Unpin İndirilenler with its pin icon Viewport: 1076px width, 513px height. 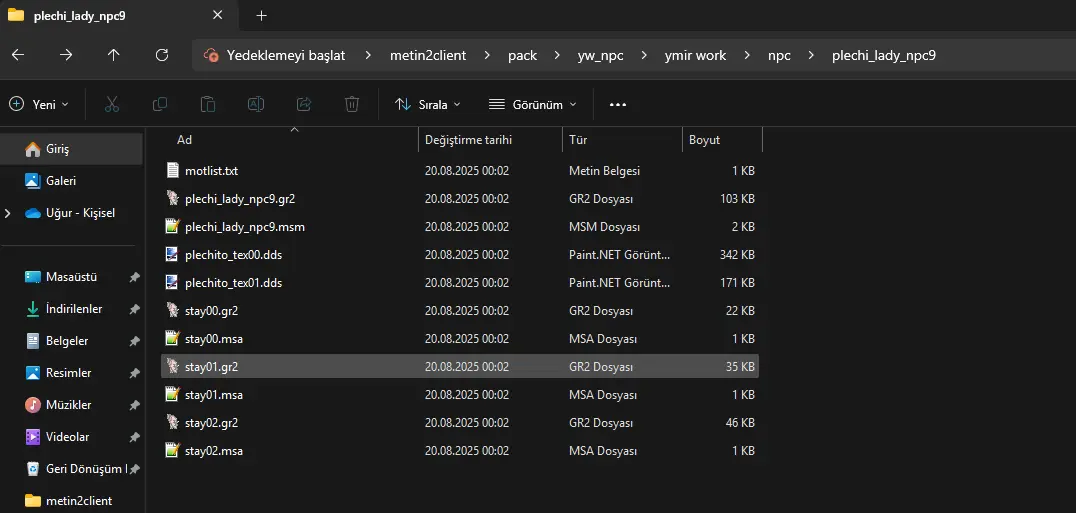pos(134,309)
